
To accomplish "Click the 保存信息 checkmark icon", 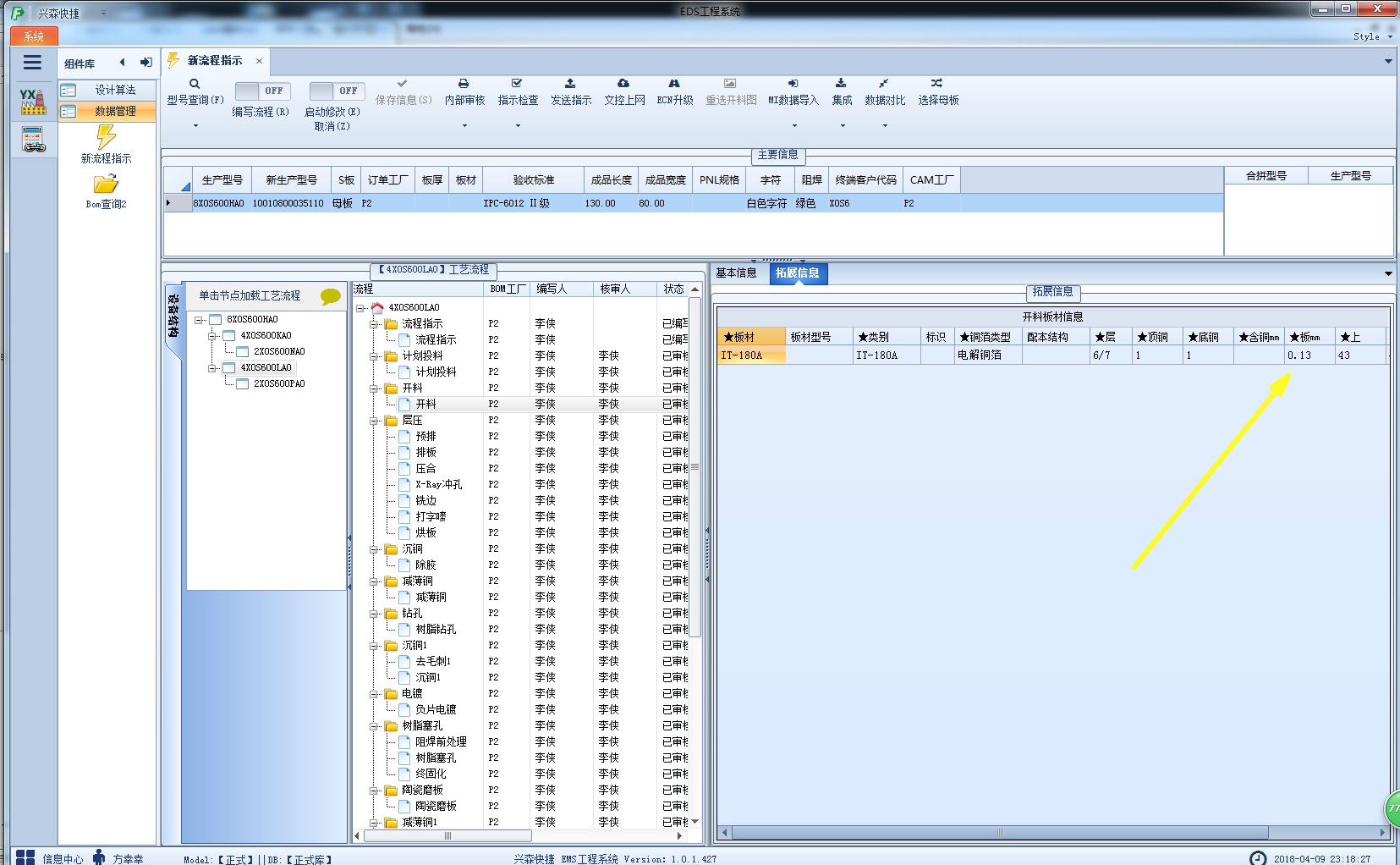I will (403, 84).
